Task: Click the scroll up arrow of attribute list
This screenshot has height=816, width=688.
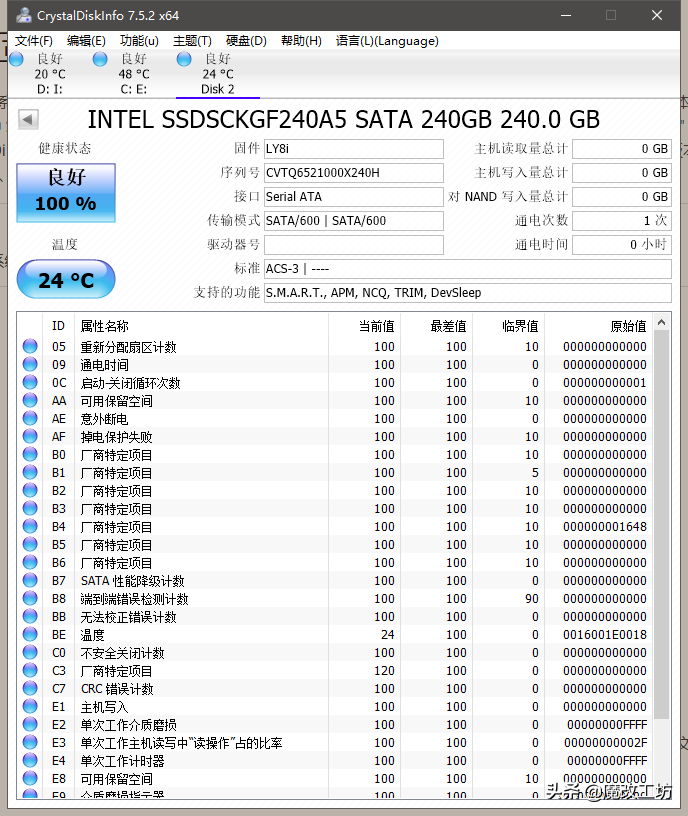Action: (661, 322)
